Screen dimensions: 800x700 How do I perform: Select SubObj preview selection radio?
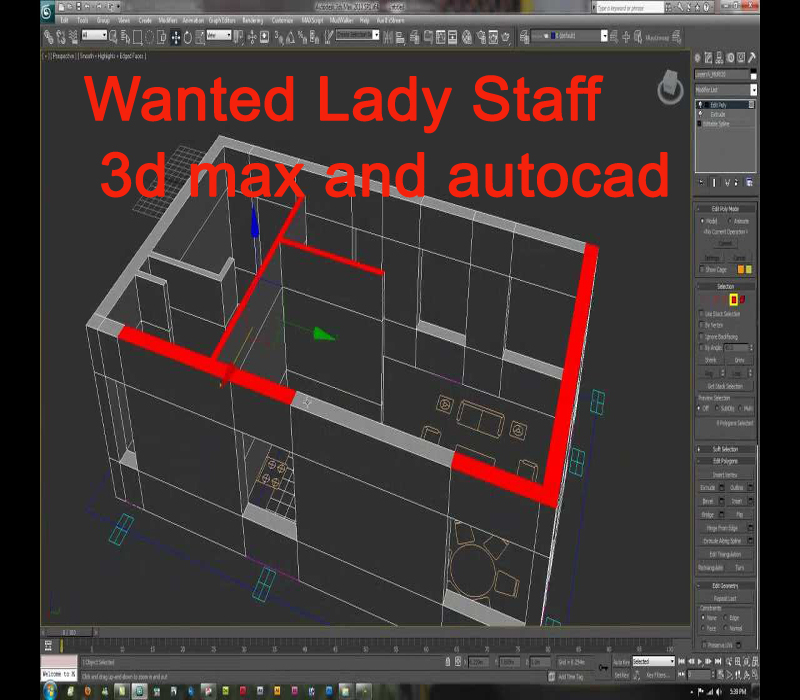coord(717,408)
